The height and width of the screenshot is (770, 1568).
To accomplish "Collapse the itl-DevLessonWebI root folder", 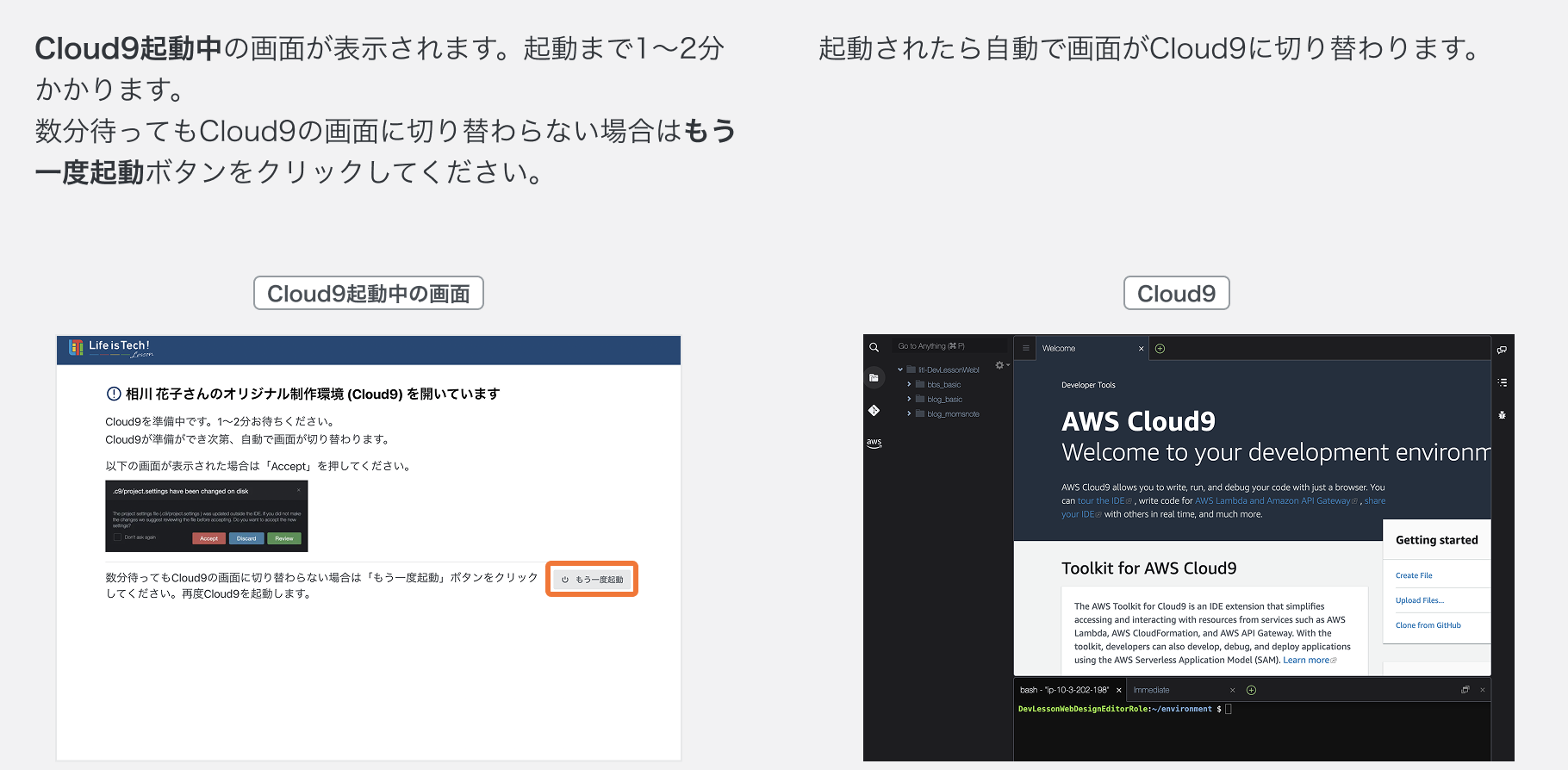I will (900, 369).
